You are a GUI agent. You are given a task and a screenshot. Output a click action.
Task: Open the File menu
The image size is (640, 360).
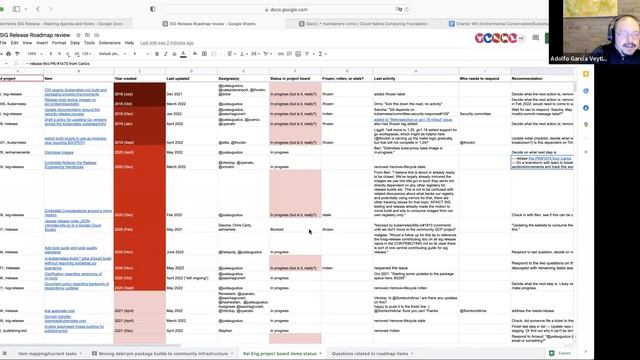[x=3, y=43]
